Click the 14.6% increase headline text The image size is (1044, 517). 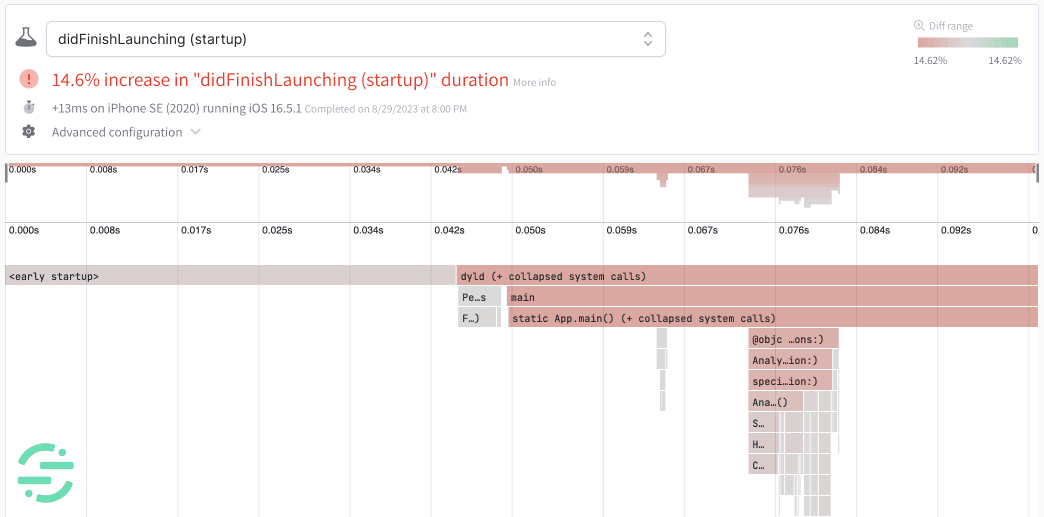coord(280,80)
